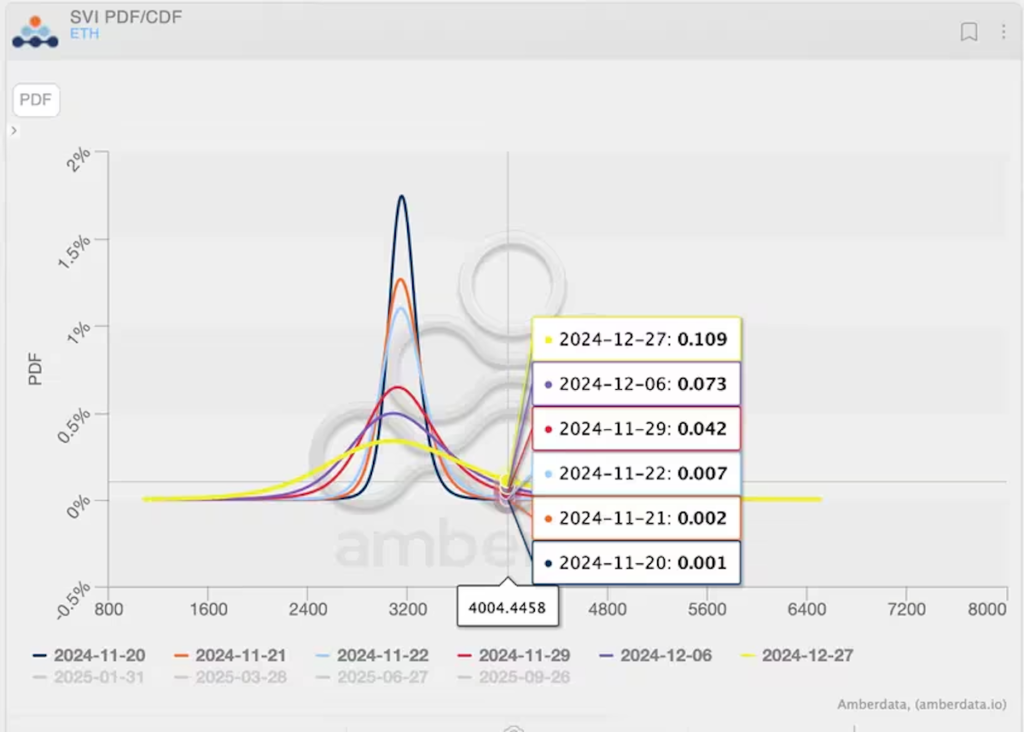Click the 2024-12-27: 0.109 tooltip entry
Screen dimensions: 1024x732
point(637,339)
